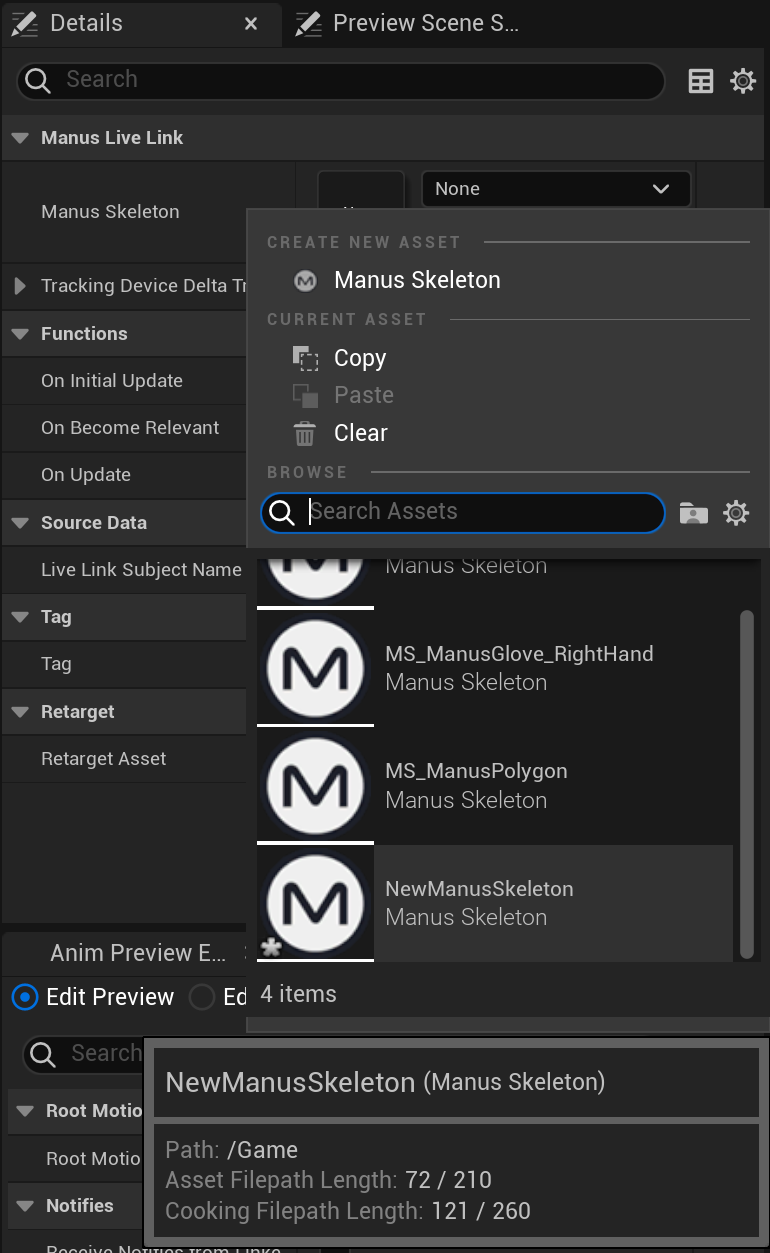Select the second radio button beside Edit Preview
The height and width of the screenshot is (1253, 770).
click(202, 997)
